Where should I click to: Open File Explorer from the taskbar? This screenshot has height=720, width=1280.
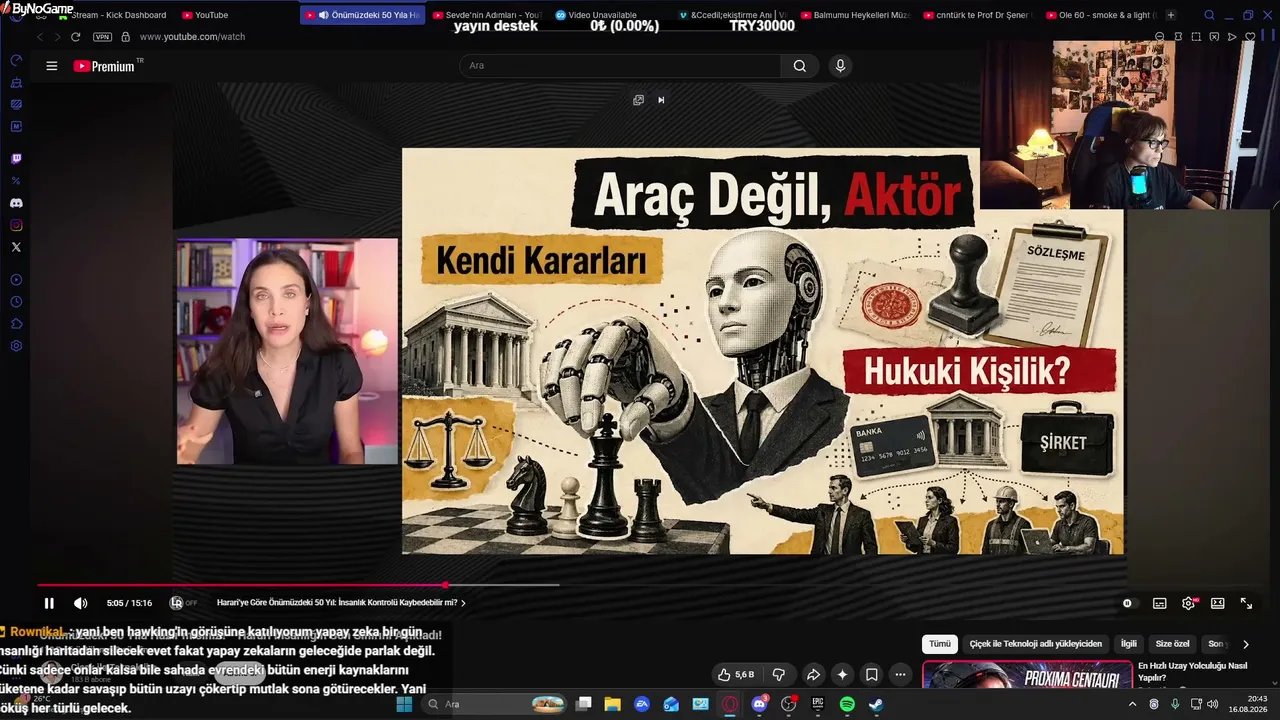tap(612, 704)
